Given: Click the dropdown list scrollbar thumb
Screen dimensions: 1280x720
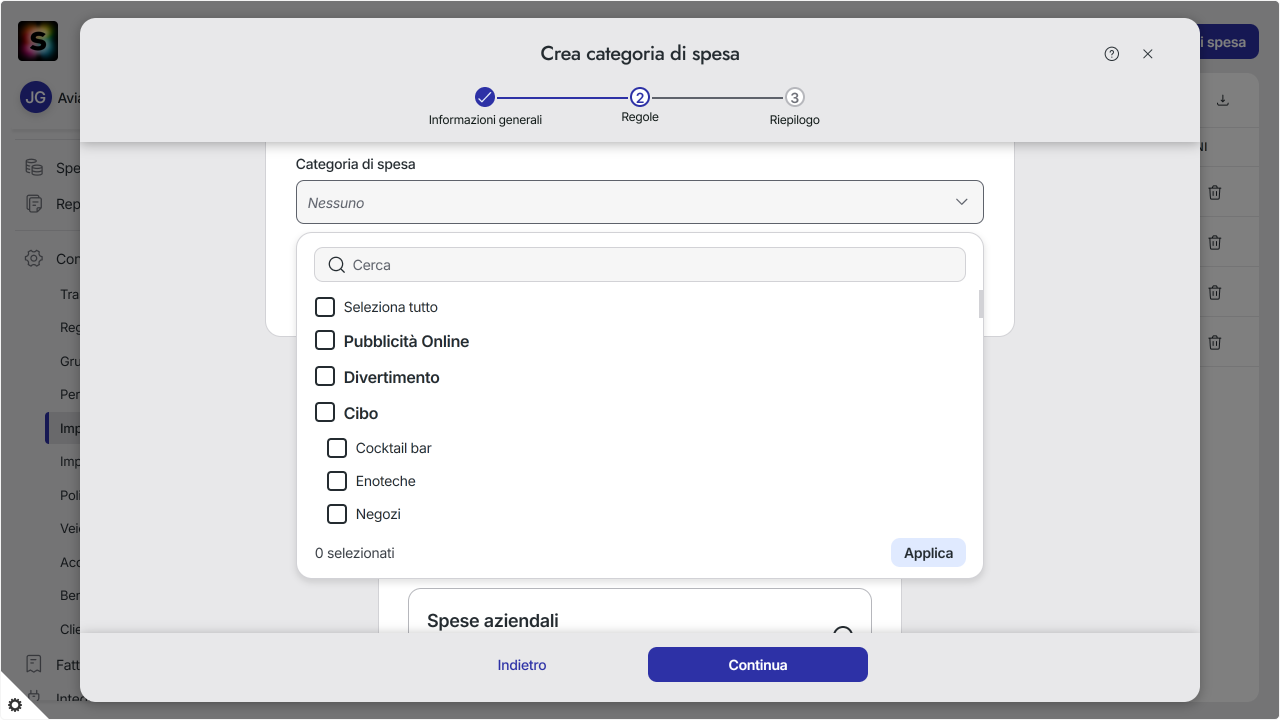Looking at the screenshot, I should click(981, 304).
